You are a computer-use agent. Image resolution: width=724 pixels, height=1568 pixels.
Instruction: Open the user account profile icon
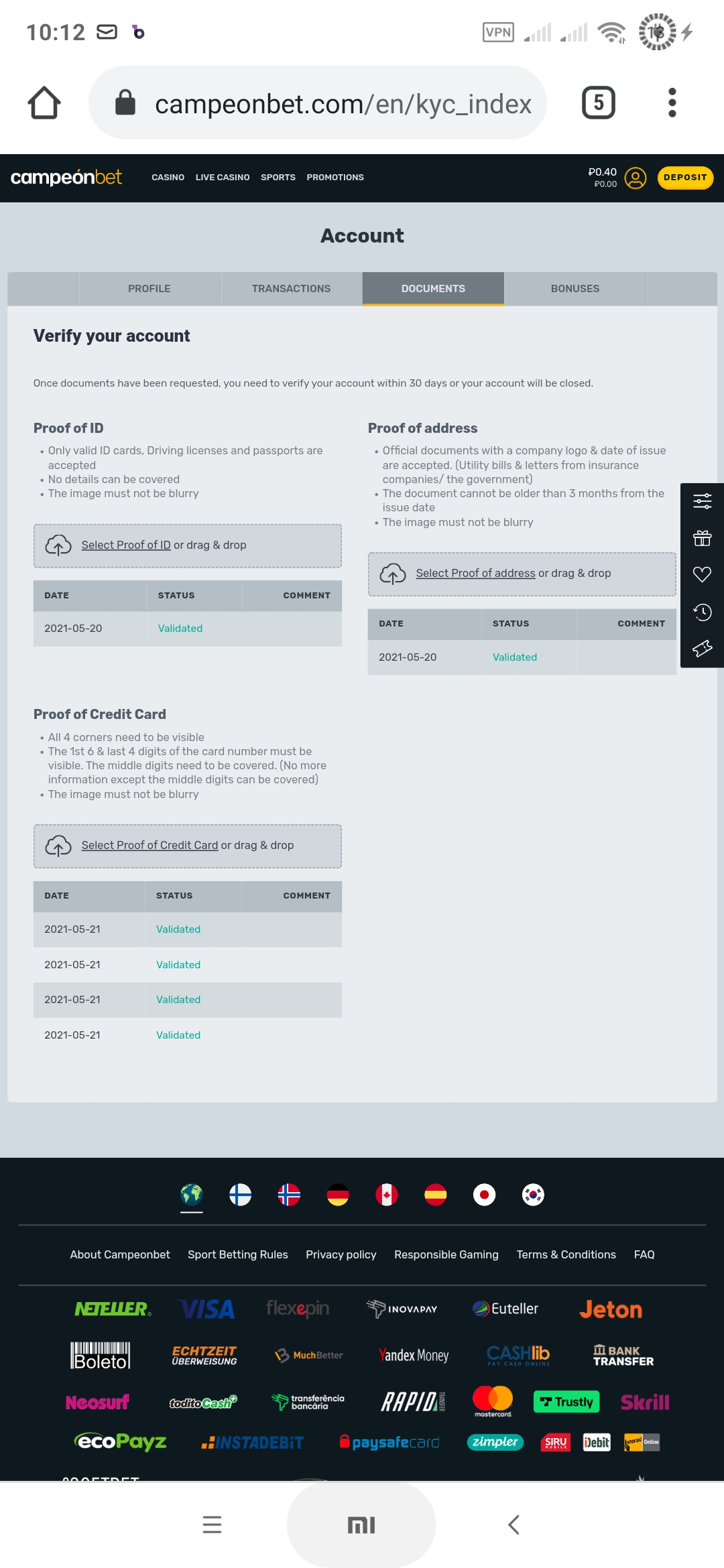click(x=635, y=178)
